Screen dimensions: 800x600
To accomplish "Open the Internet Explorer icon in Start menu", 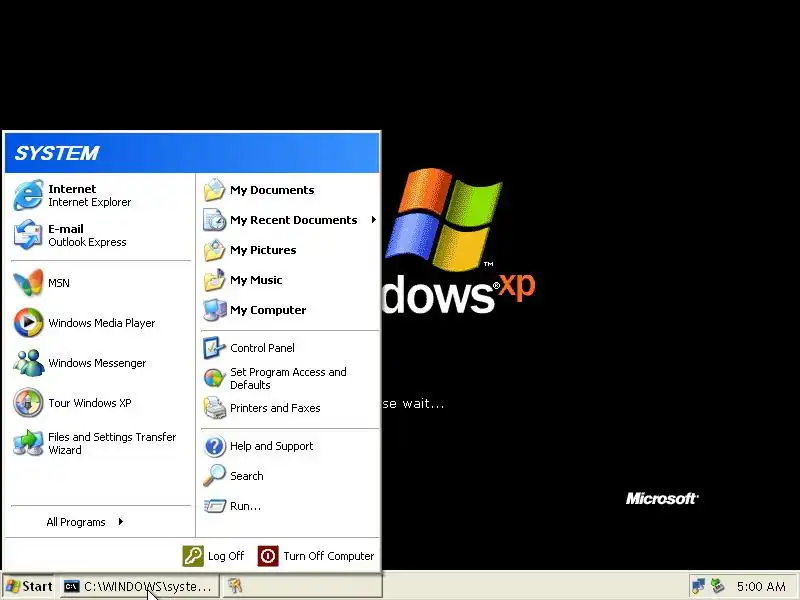I will click(x=28, y=195).
